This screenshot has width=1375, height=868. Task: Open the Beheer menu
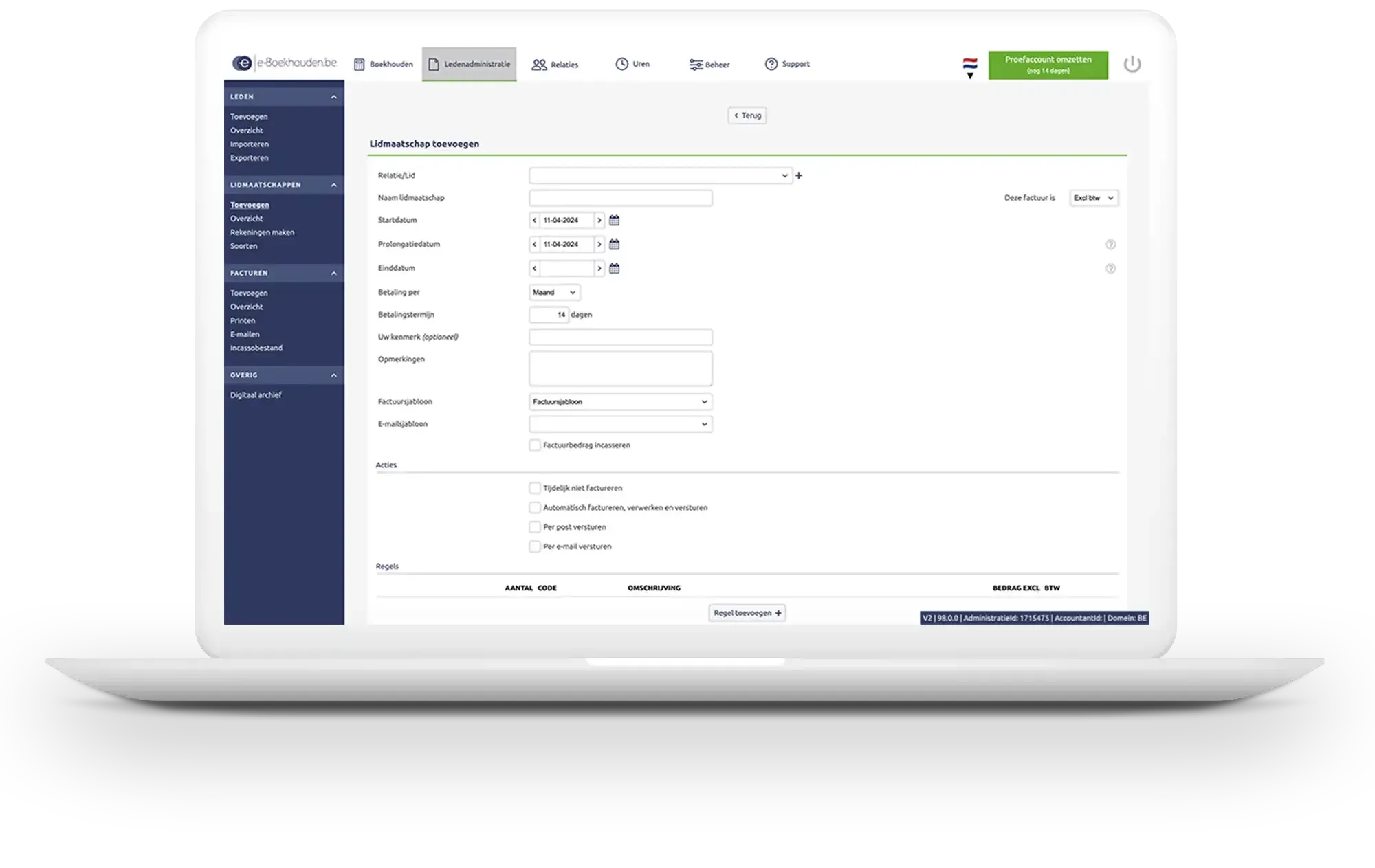[709, 65]
